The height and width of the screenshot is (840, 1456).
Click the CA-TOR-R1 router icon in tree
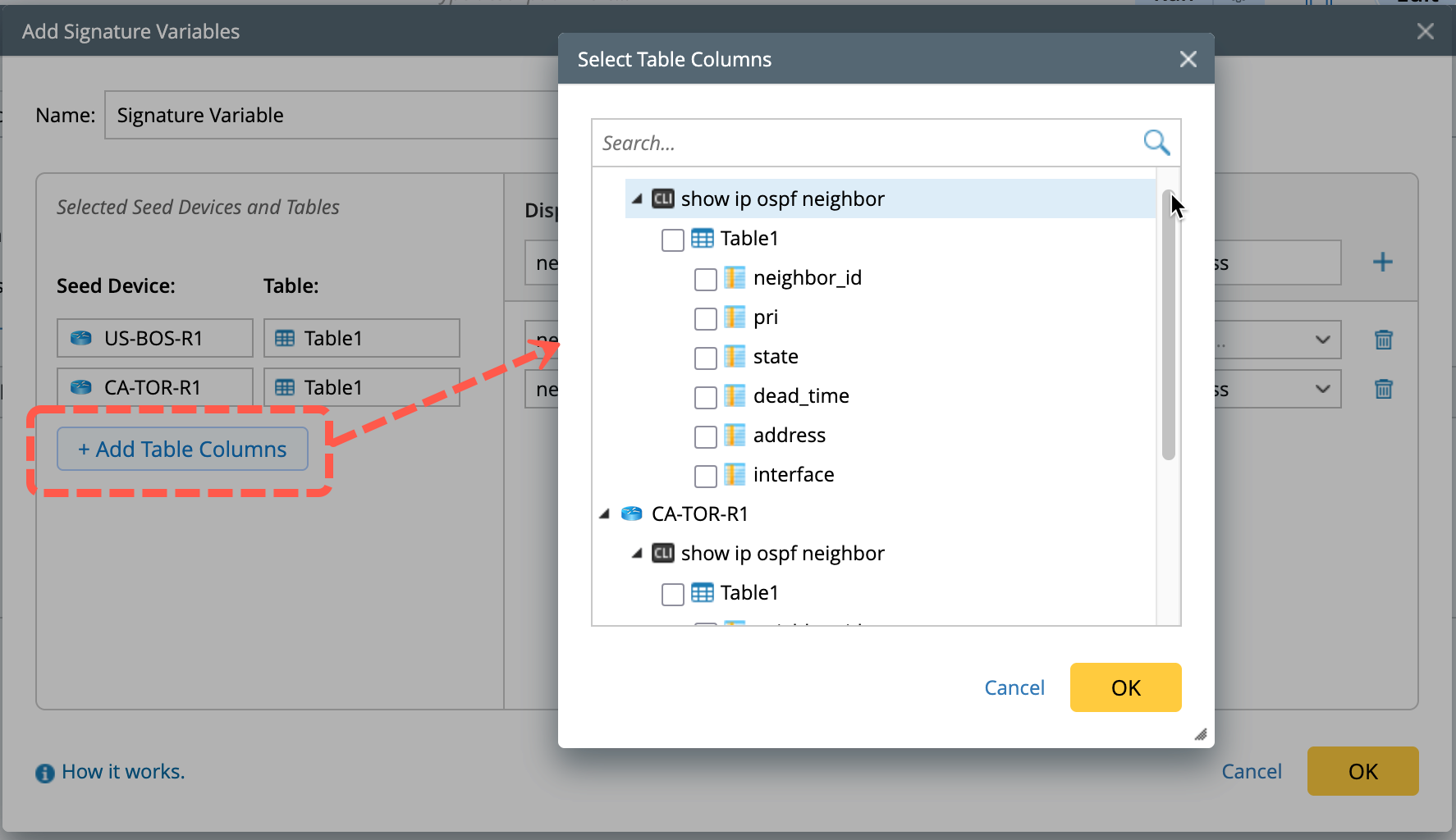point(631,514)
